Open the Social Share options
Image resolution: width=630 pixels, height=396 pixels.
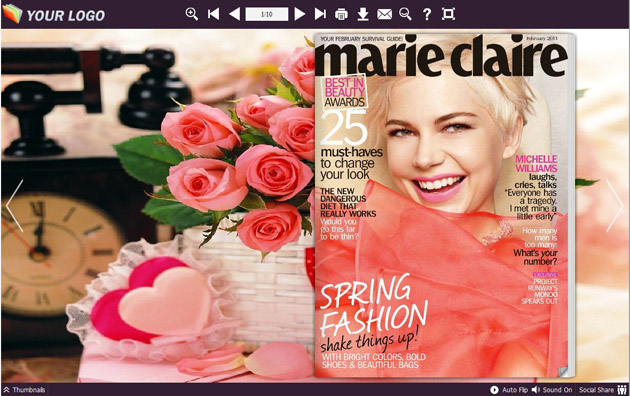[x=603, y=390]
